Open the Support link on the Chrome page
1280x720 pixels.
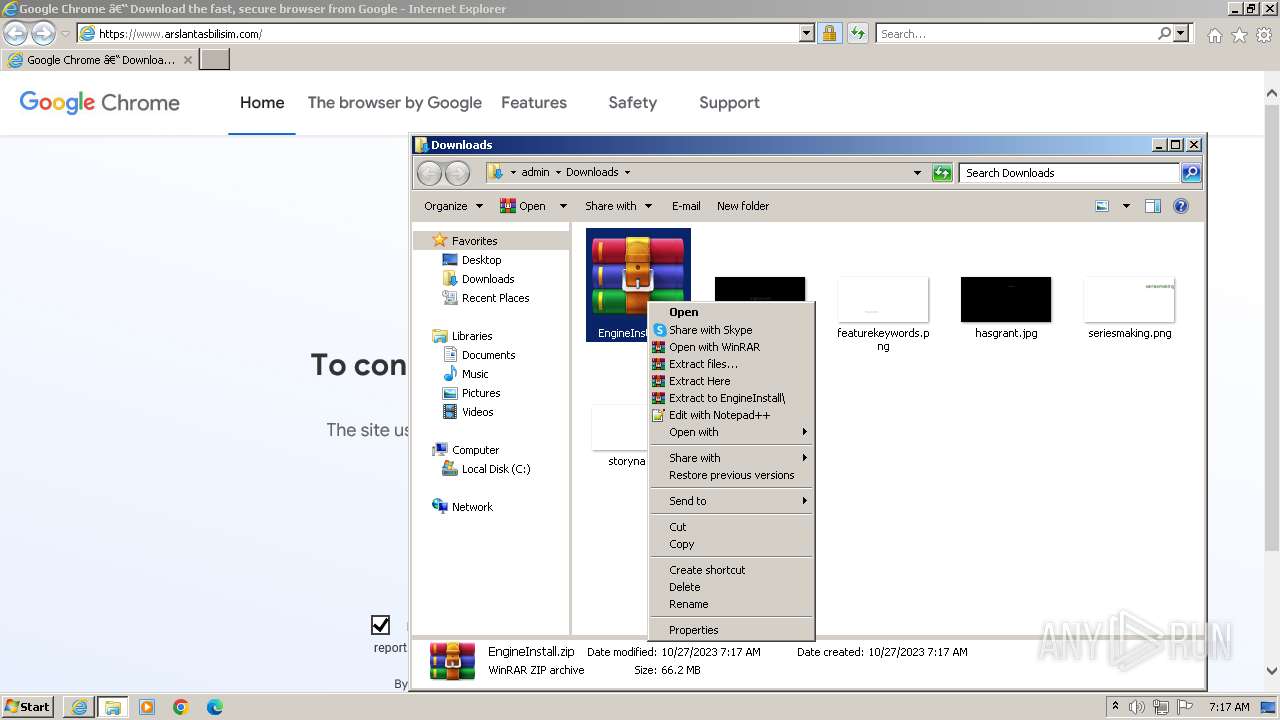[729, 102]
